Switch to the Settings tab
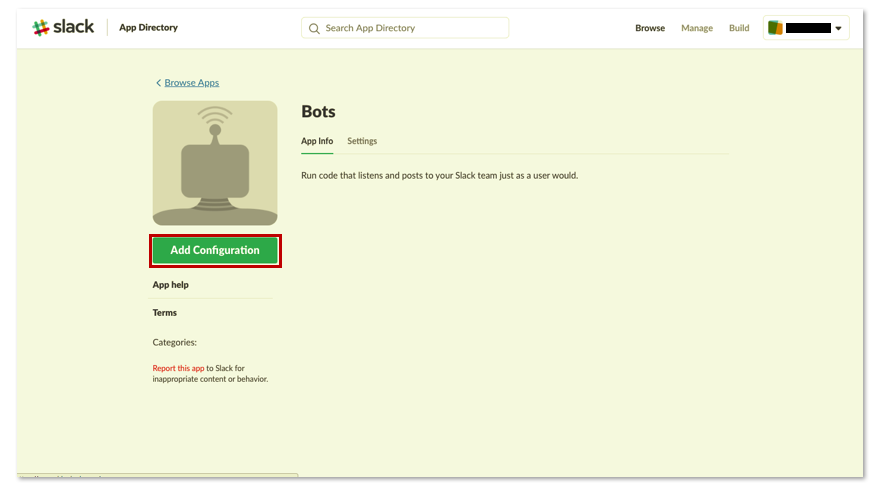The image size is (874, 489). click(362, 141)
